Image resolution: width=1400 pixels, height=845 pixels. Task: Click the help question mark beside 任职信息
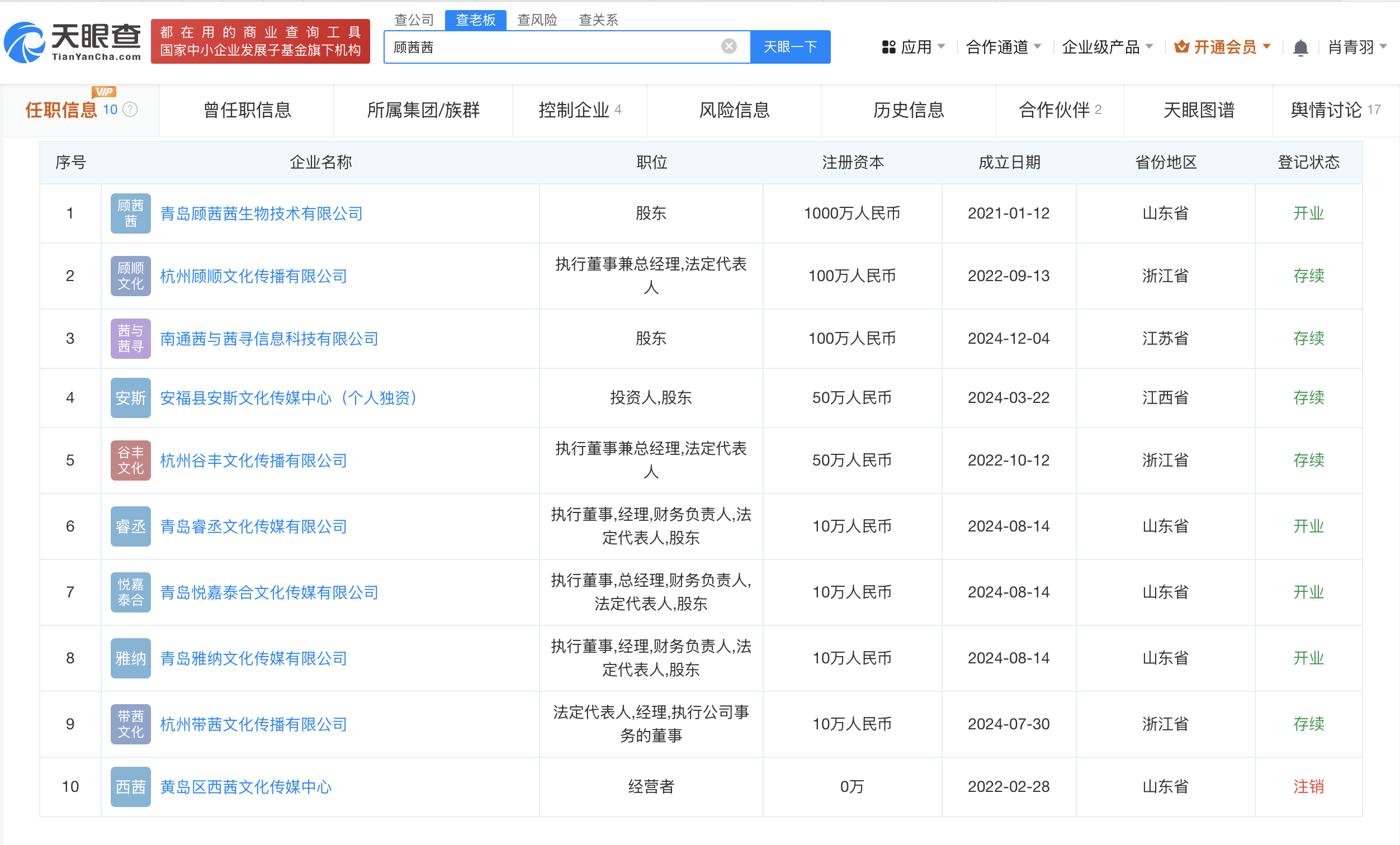click(x=130, y=110)
